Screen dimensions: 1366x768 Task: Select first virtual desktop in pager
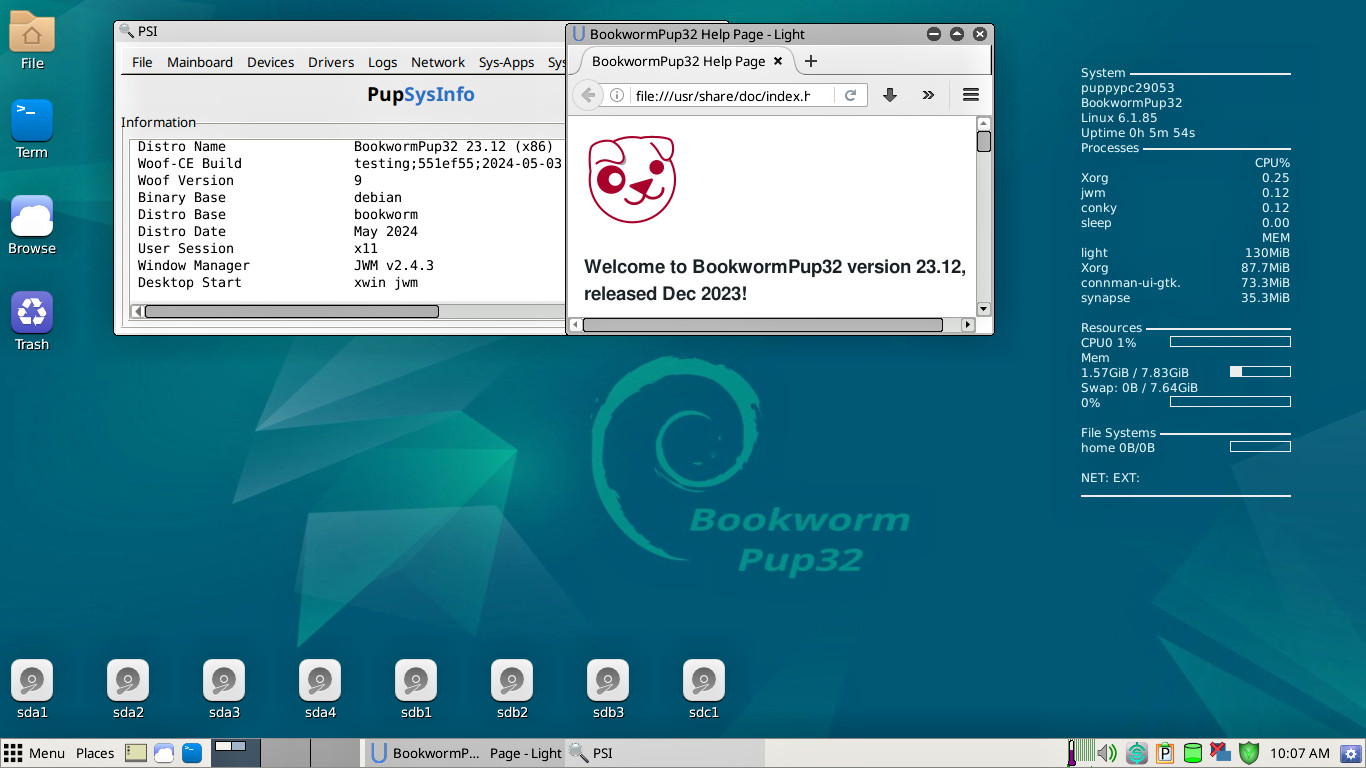[236, 753]
